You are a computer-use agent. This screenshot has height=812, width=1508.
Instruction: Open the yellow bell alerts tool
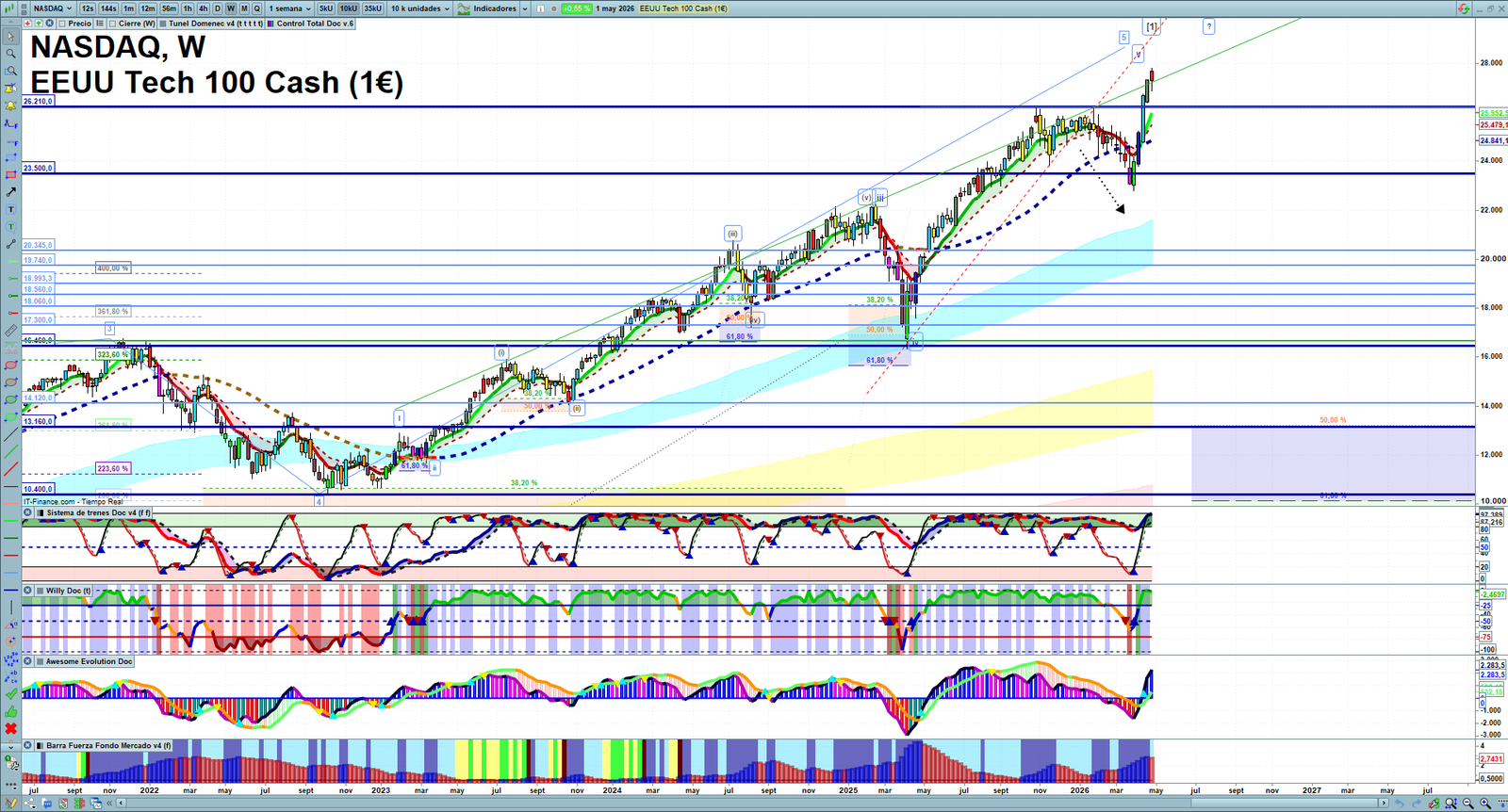(11, 106)
